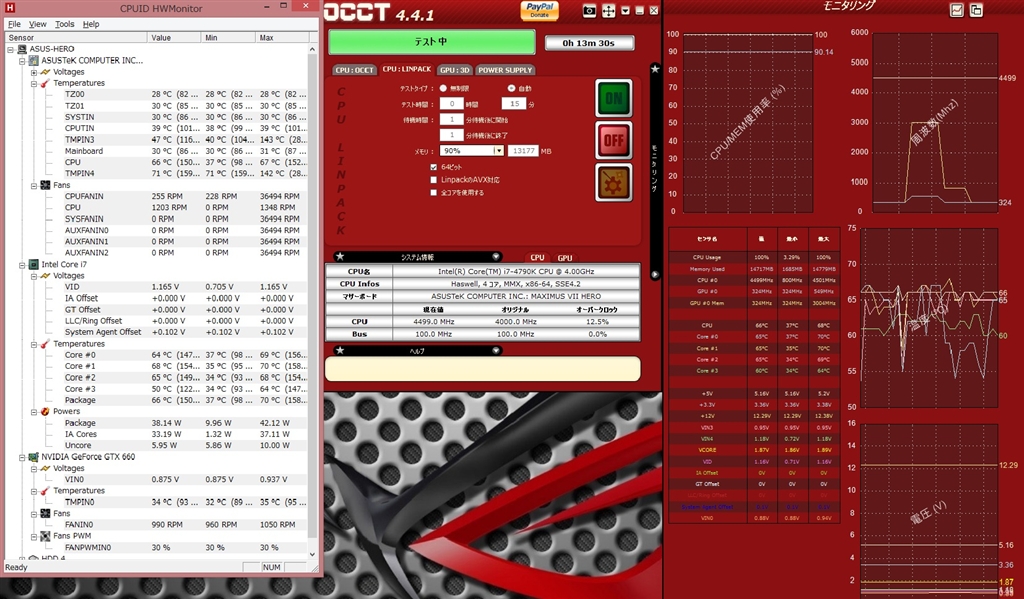This screenshot has height=599, width=1024.
Task: Collapse the ASUS-HERO root node
Action: (x=10, y=49)
